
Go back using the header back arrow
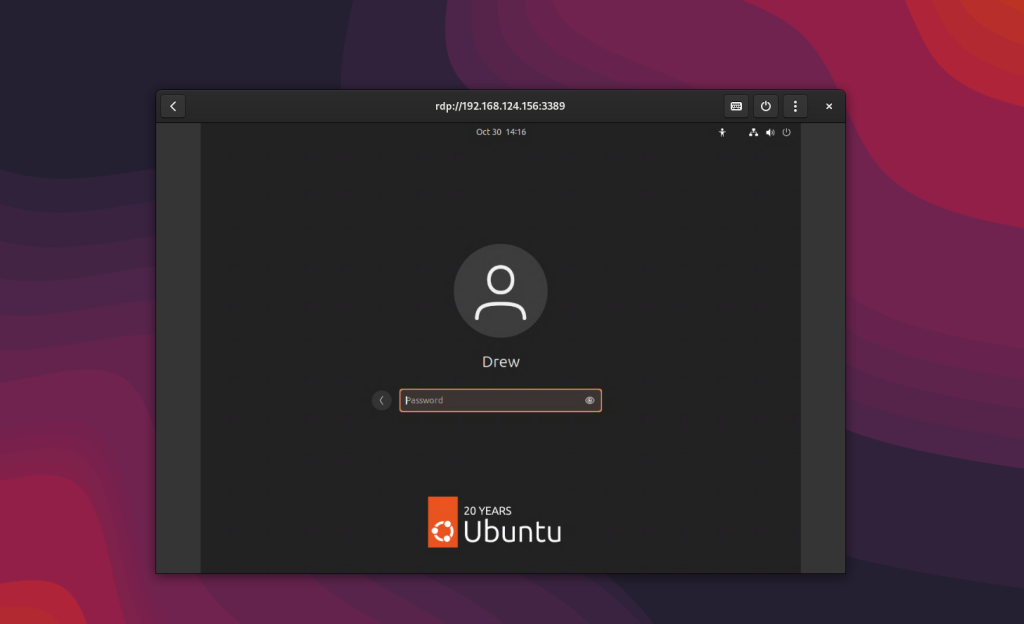pyautogui.click(x=173, y=106)
